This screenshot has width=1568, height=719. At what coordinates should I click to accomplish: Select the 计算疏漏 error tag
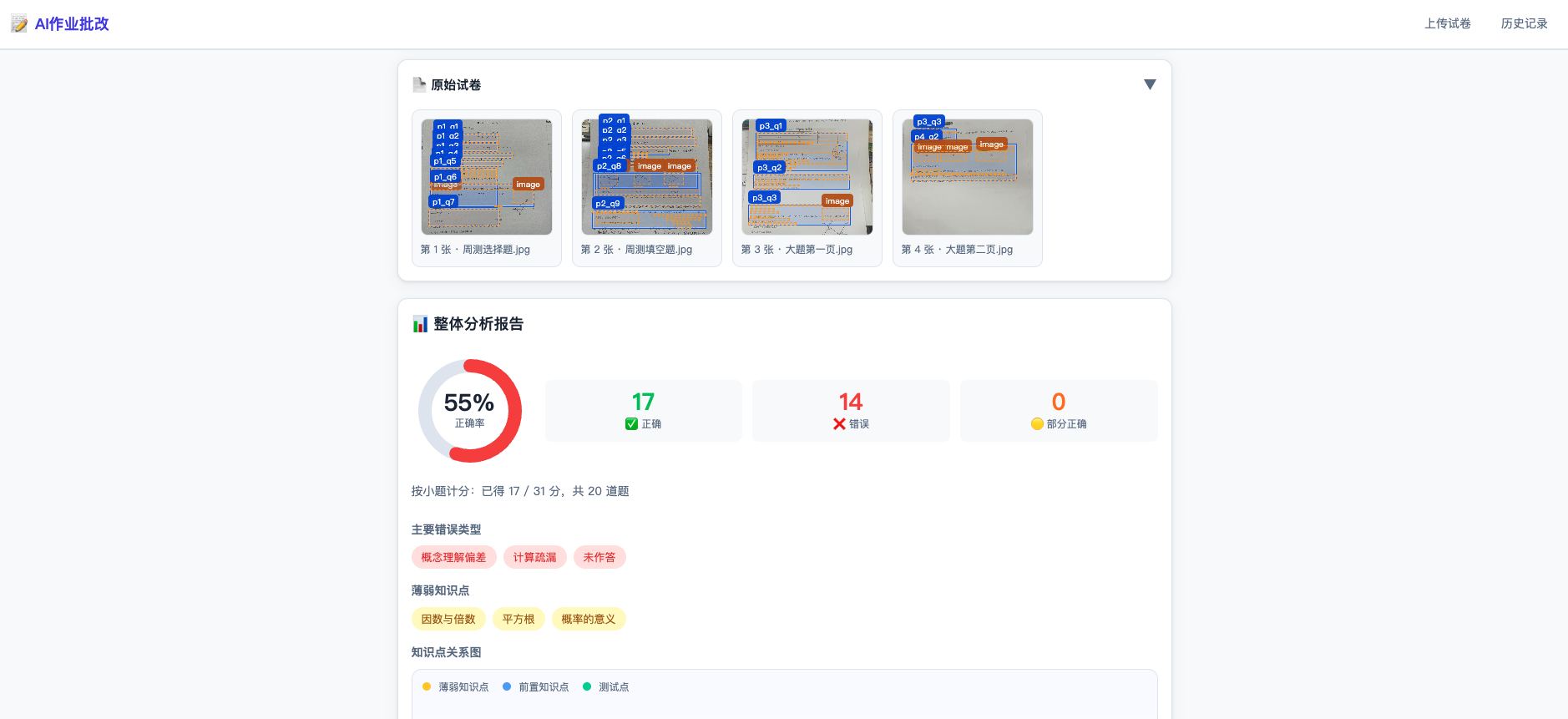tap(535, 557)
